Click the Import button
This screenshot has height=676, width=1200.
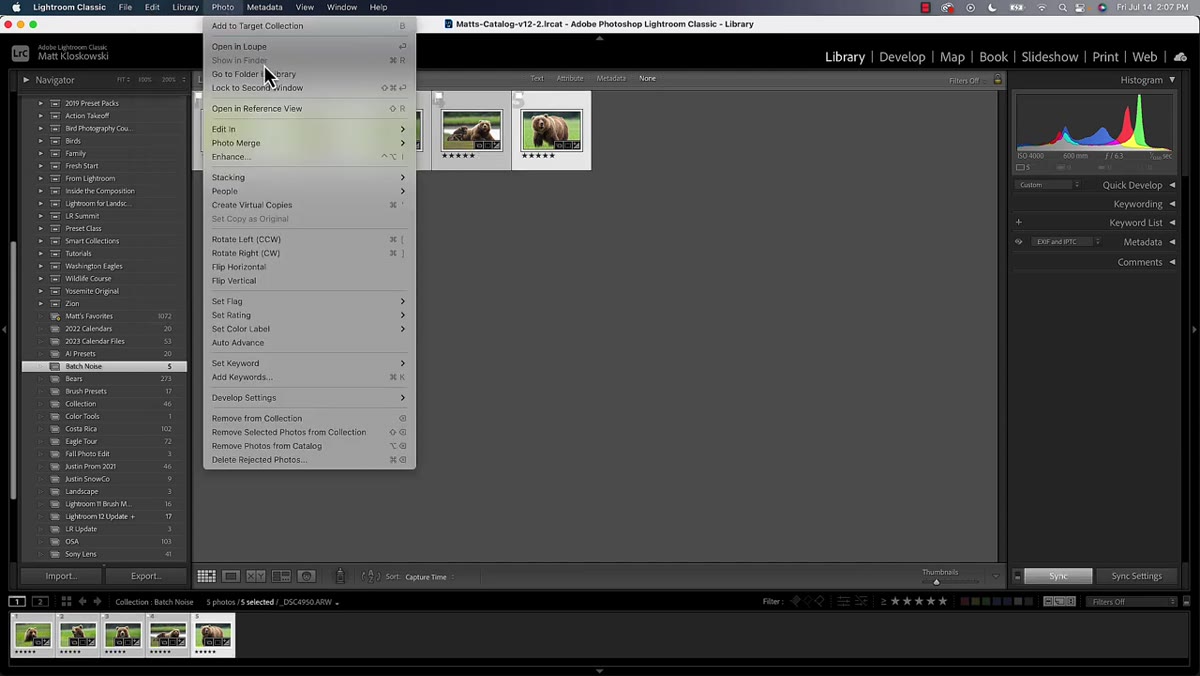pos(60,576)
